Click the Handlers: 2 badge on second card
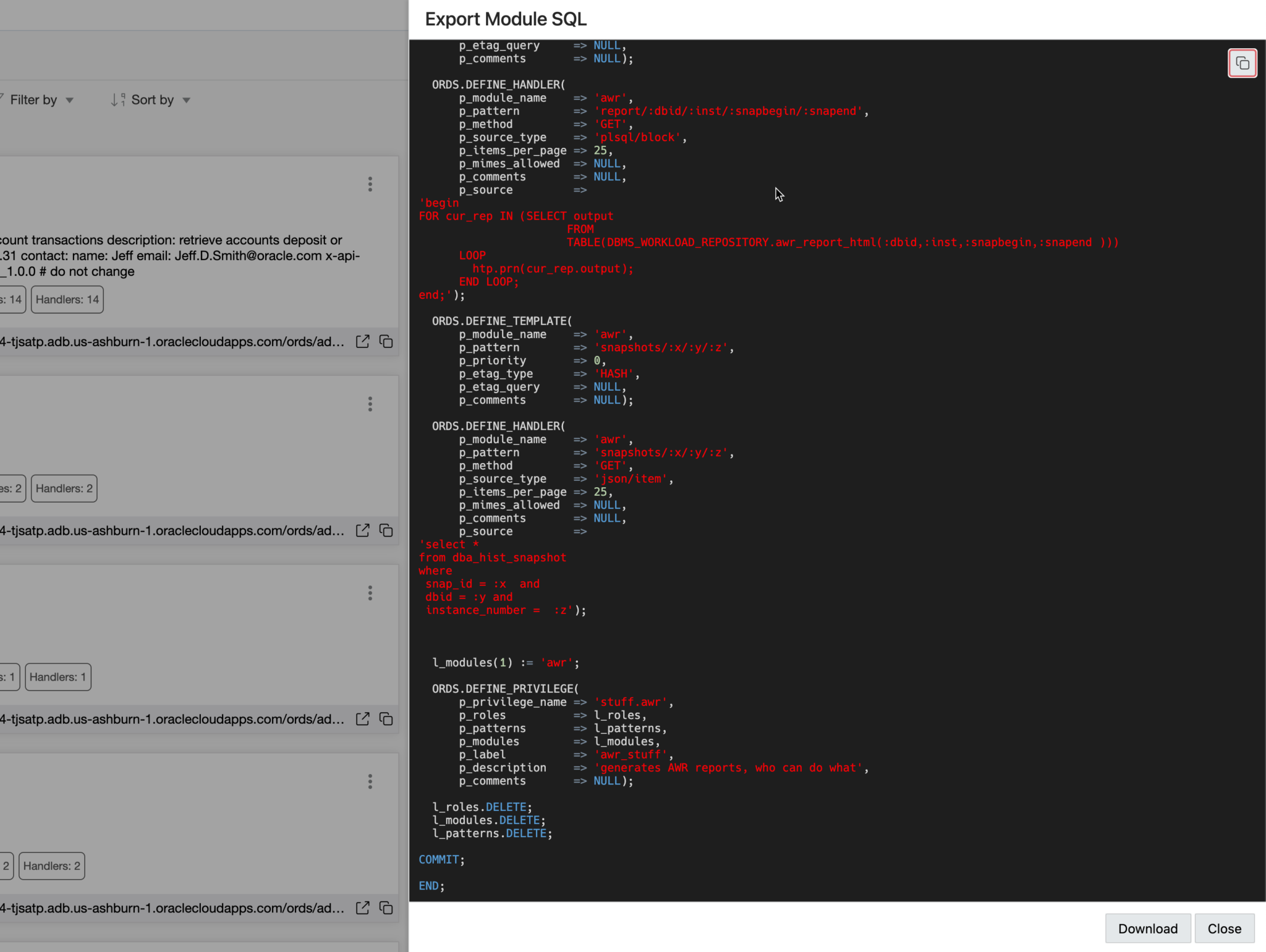Viewport: 1266px width, 952px height. [x=63, y=488]
